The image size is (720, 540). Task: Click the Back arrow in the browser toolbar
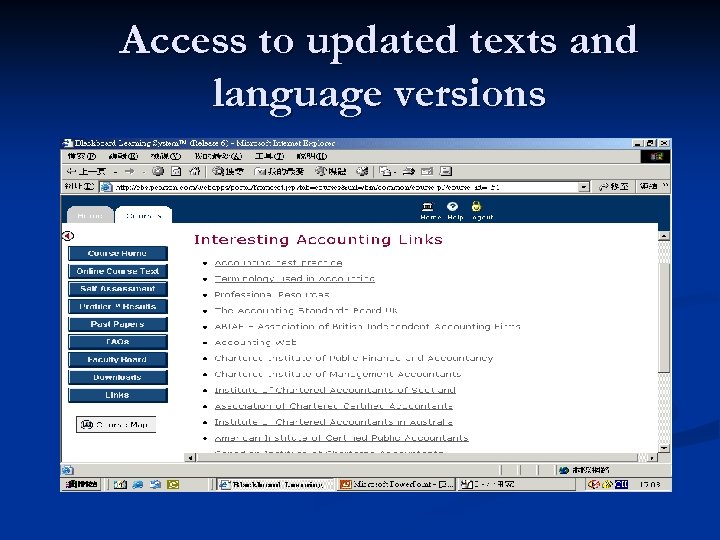(x=86, y=172)
